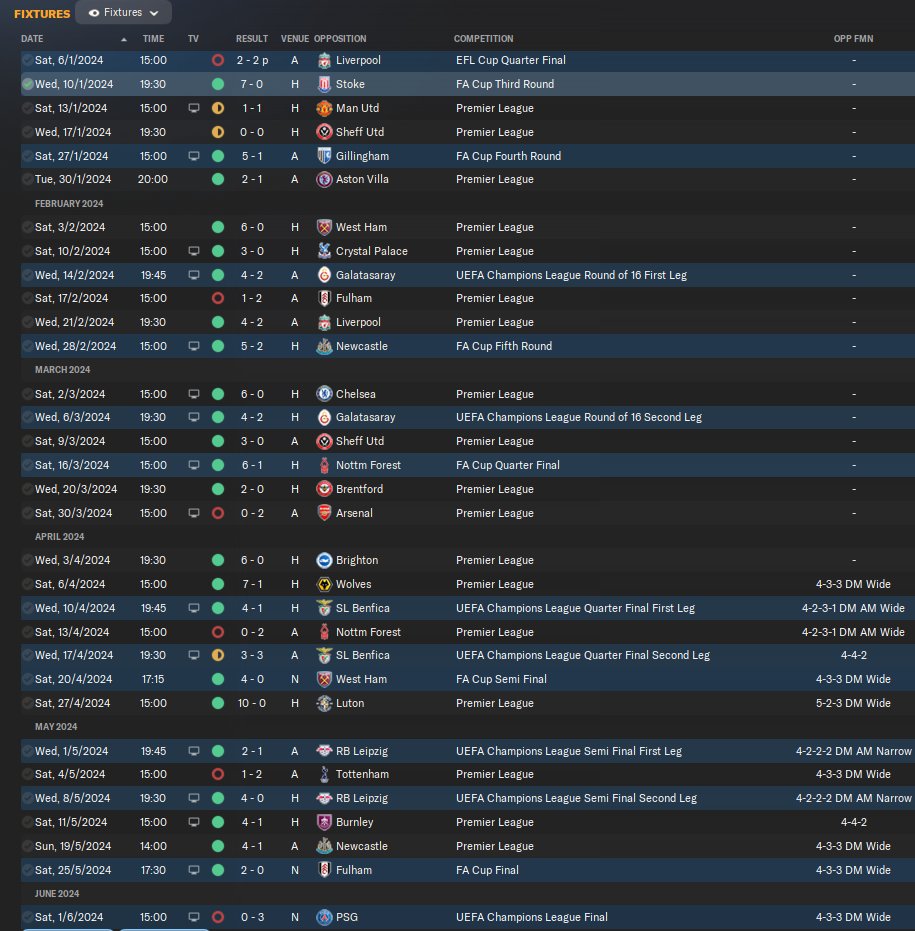Click TV icon on Man Utd 13/1/2024 row
The width and height of the screenshot is (915, 931).
[x=194, y=108]
